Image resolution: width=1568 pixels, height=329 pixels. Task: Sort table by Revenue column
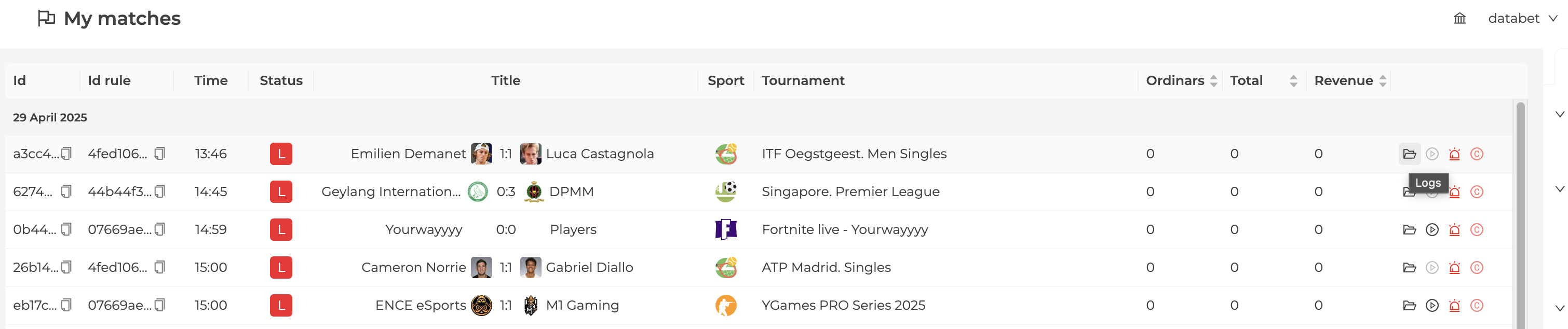1382,81
